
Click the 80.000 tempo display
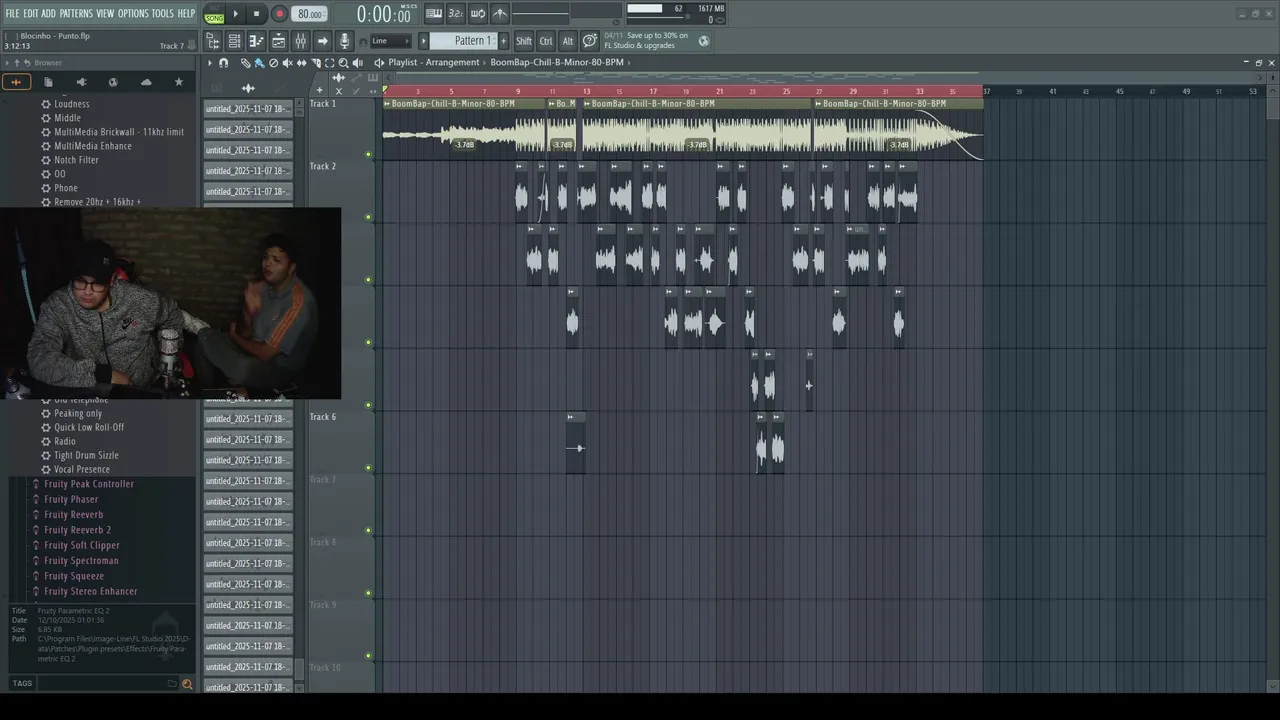tap(309, 14)
